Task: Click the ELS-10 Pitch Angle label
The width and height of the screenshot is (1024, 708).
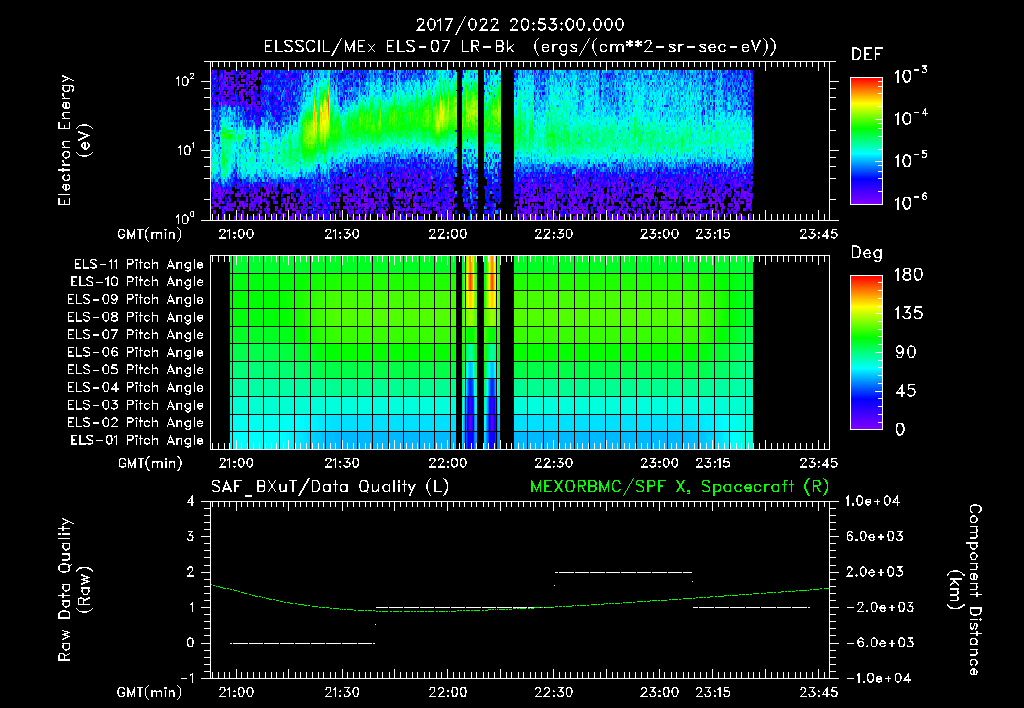Action: 137,282
